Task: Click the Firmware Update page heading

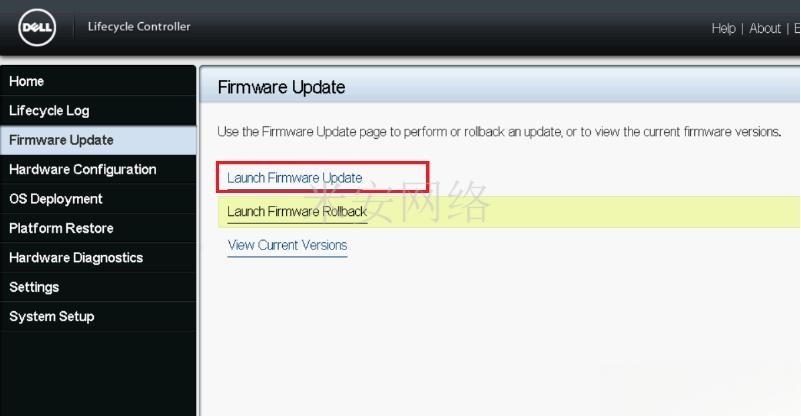Action: pos(281,87)
